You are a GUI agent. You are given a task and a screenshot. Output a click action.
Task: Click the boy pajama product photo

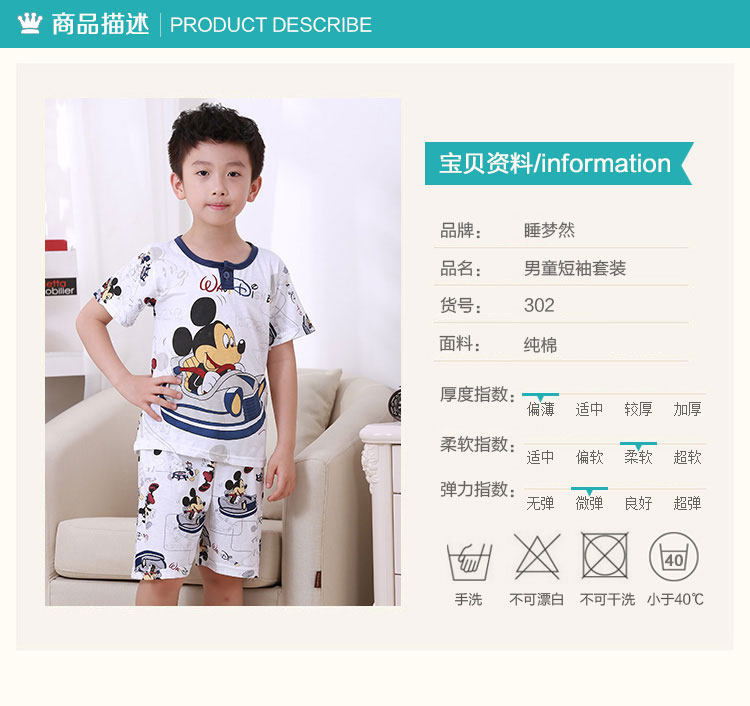coord(223,352)
